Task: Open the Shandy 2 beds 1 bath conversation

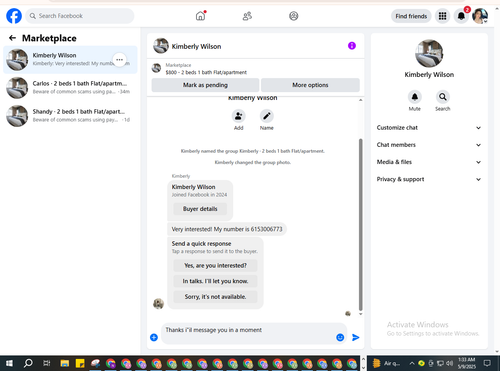Action: (70, 116)
